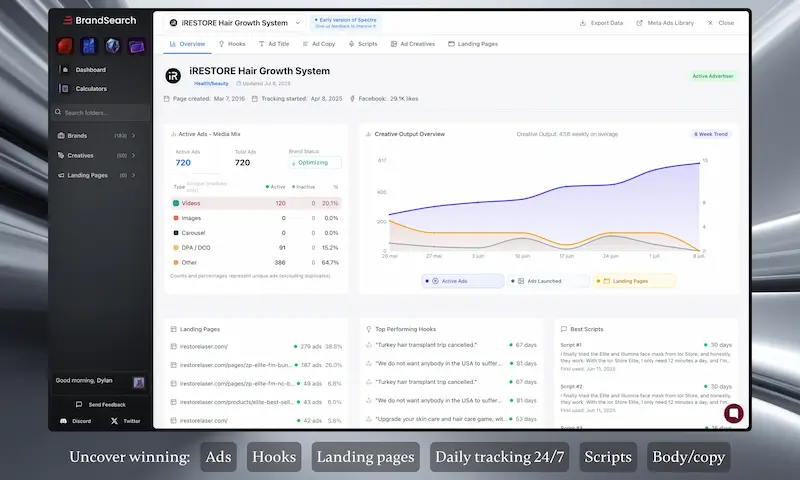
Task: Click Dylan's profile avatar icon
Action: tap(139, 382)
